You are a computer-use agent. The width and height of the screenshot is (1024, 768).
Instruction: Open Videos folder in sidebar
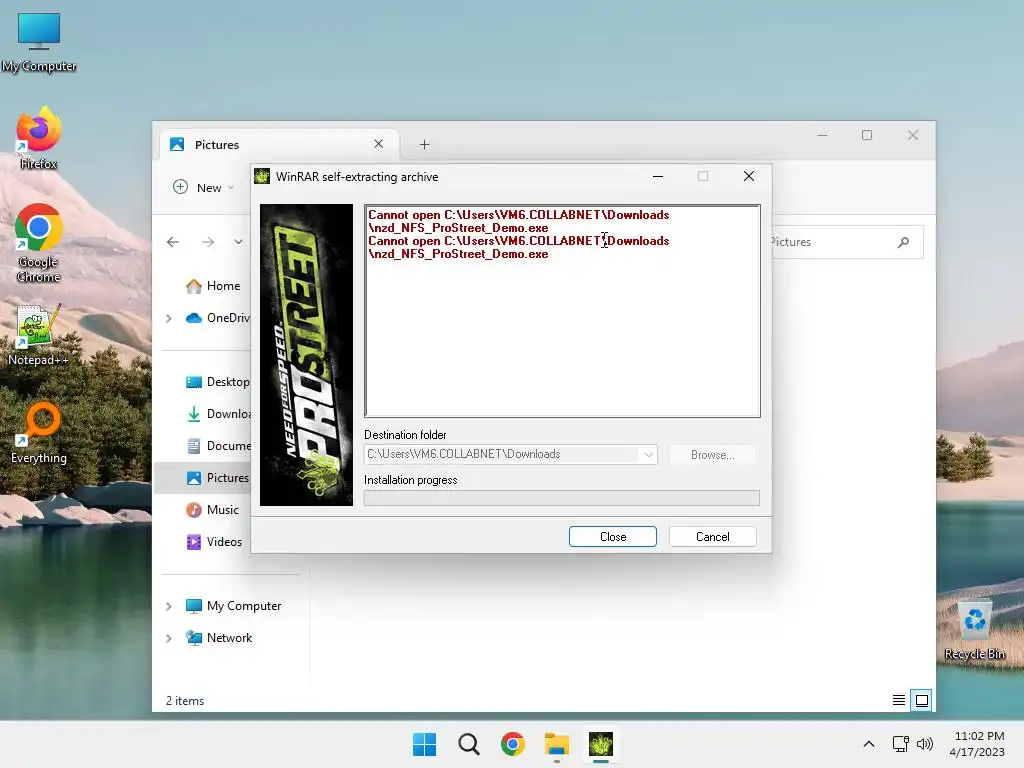(214, 542)
